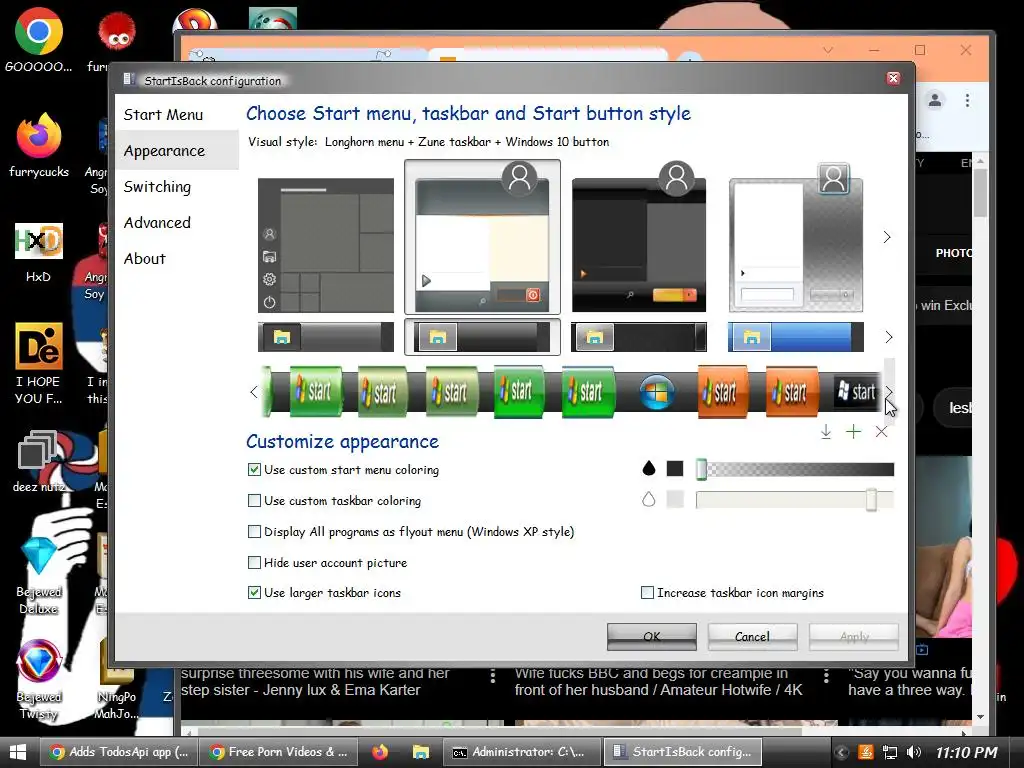Viewport: 1024px width, 768px height.
Task: Click the green plus add-style icon
Action: (853, 432)
